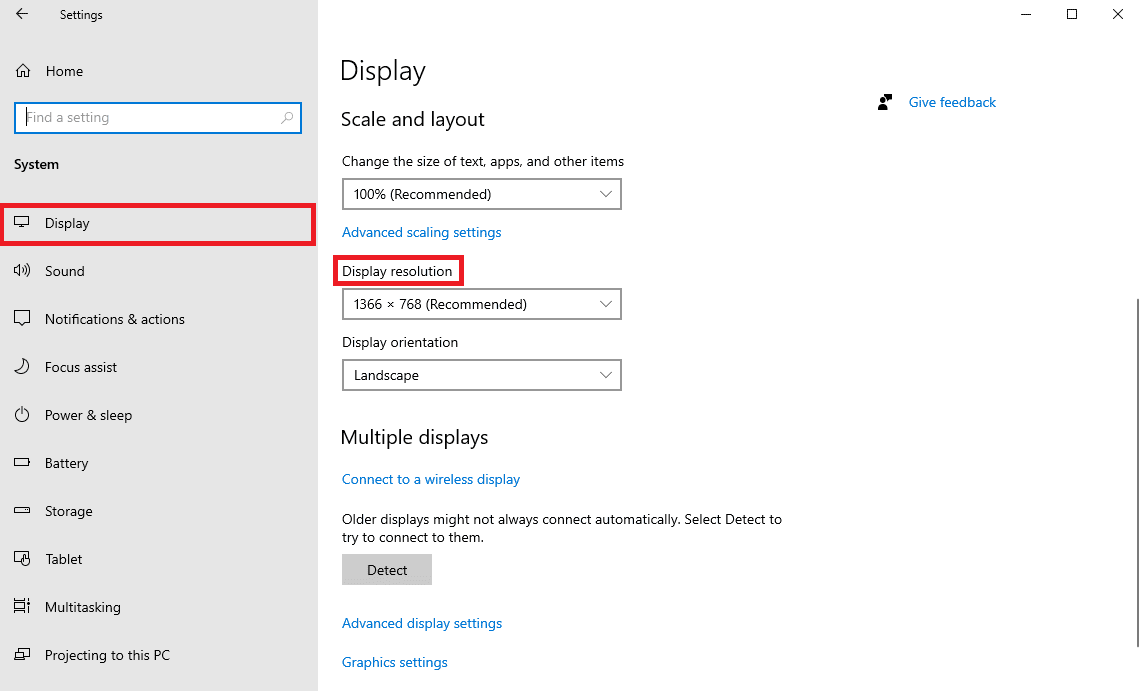Click the Give feedback person icon
This screenshot has height=691, width=1139.
884,102
